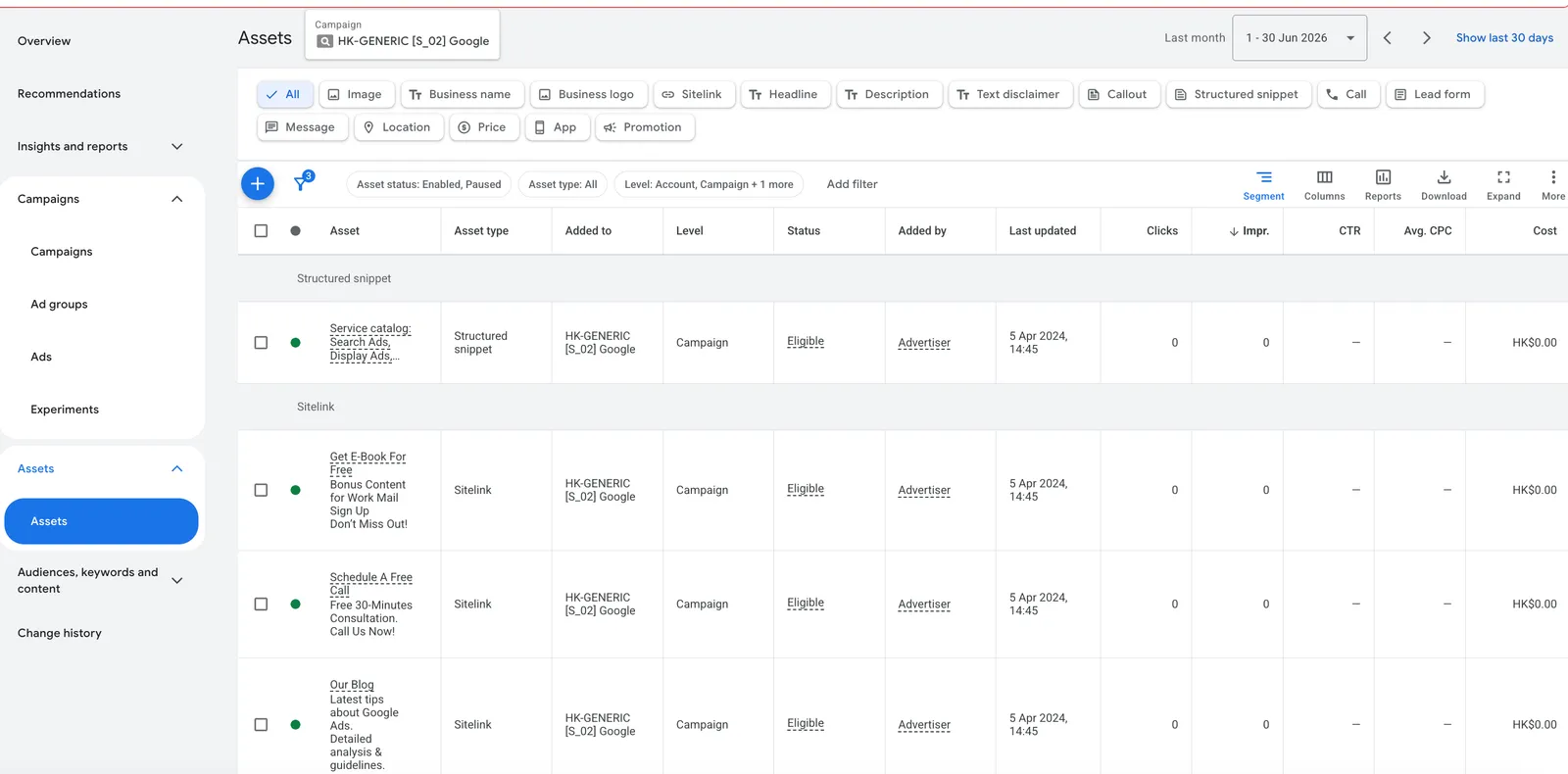Sort table by Impr. column
The width and height of the screenshot is (1568, 774).
coord(1249,231)
